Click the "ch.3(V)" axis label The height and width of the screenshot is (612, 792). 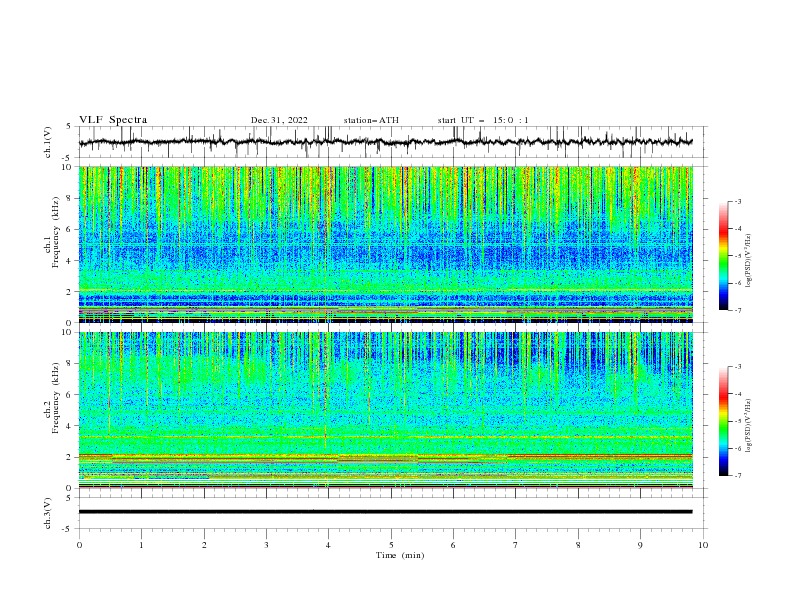click(x=48, y=513)
